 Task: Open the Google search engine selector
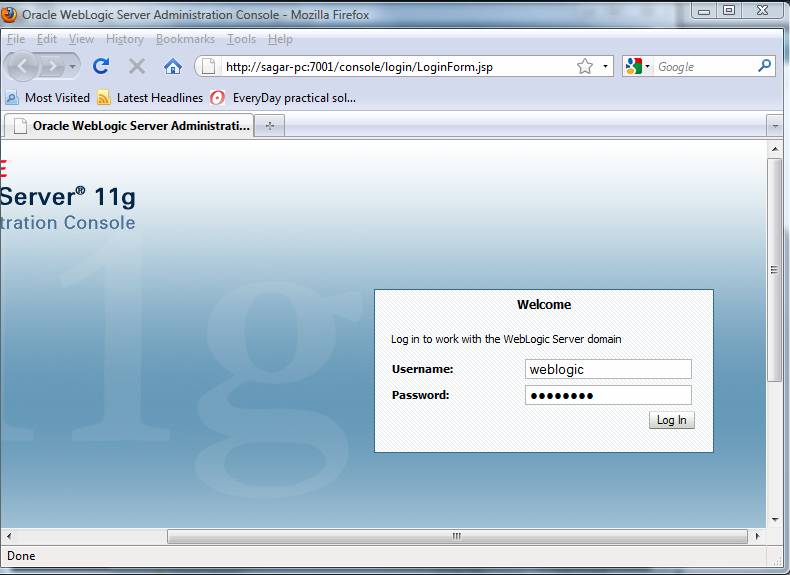pos(637,66)
